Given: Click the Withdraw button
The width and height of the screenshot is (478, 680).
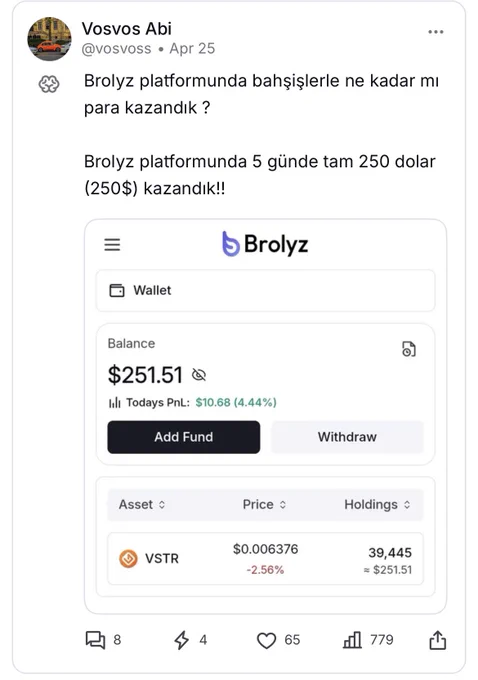Looking at the screenshot, I should [x=347, y=437].
